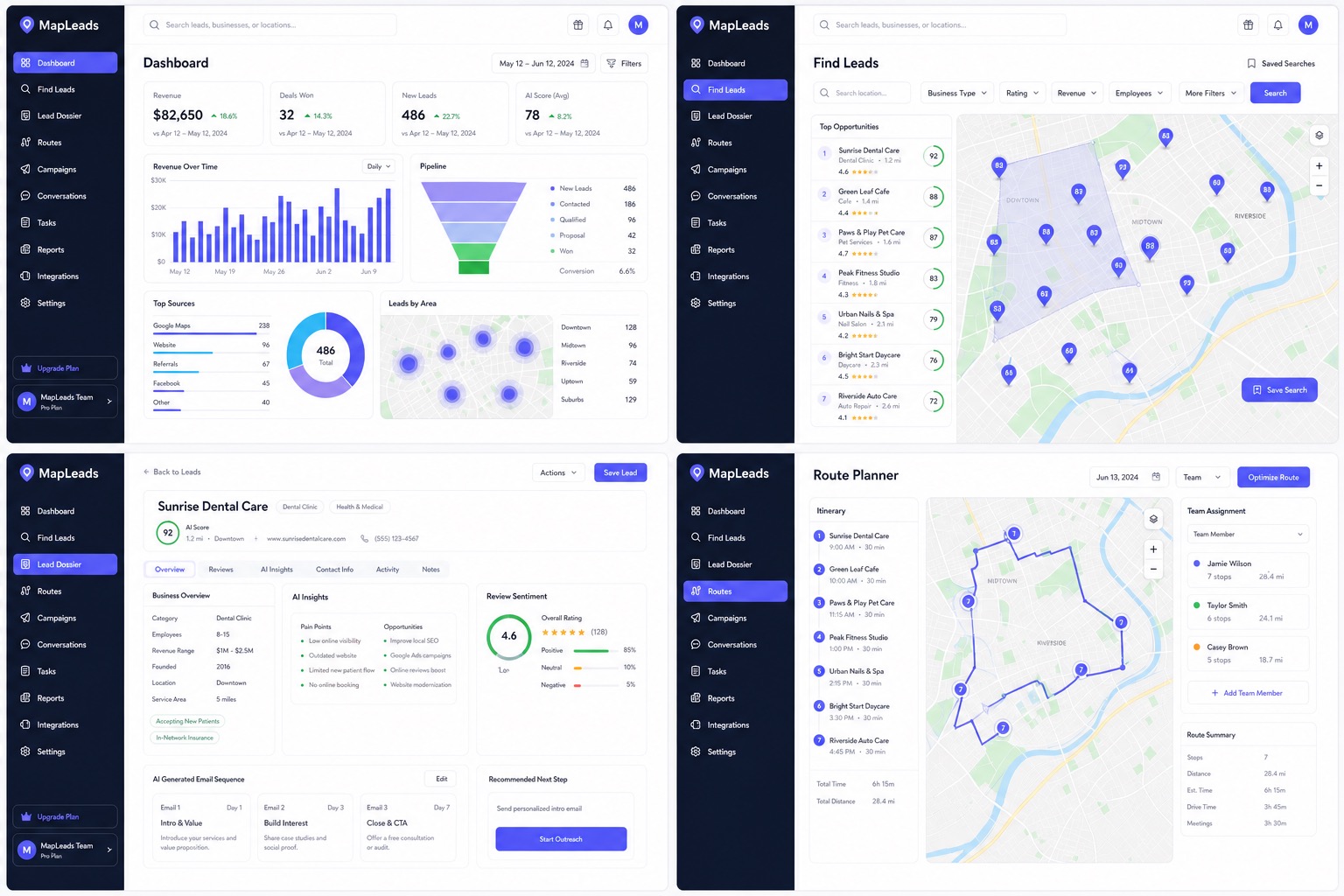Zoom out on the Find Leads map
Viewport: 1344px width, 896px height.
click(1319, 185)
